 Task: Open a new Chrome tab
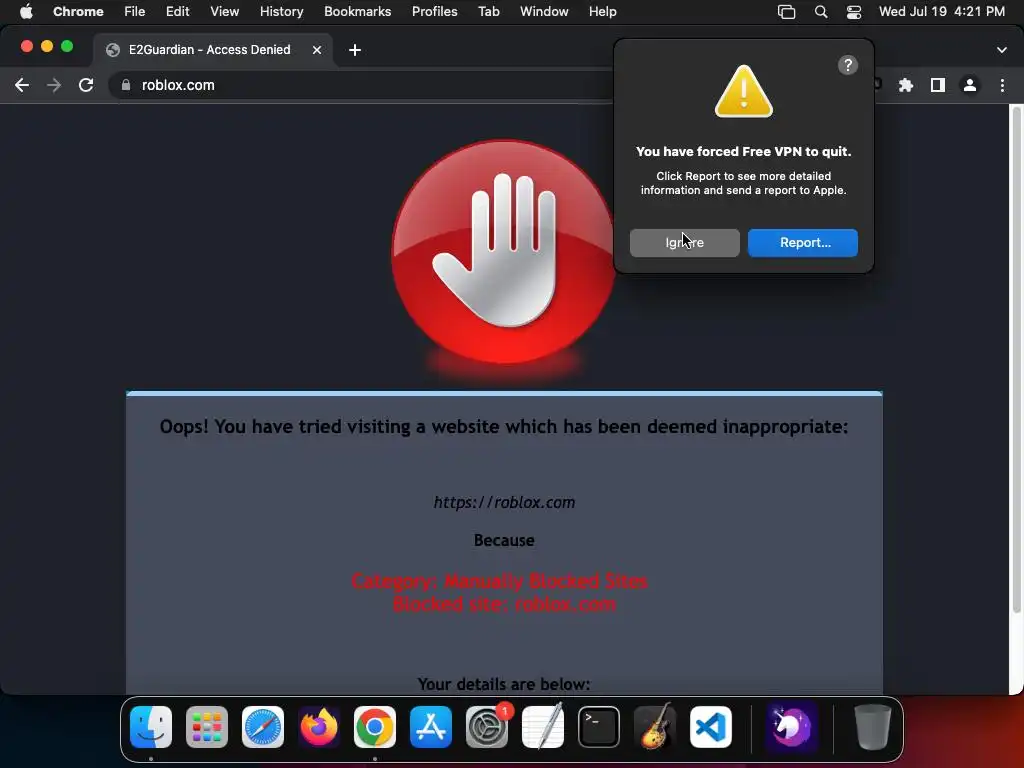click(x=355, y=50)
